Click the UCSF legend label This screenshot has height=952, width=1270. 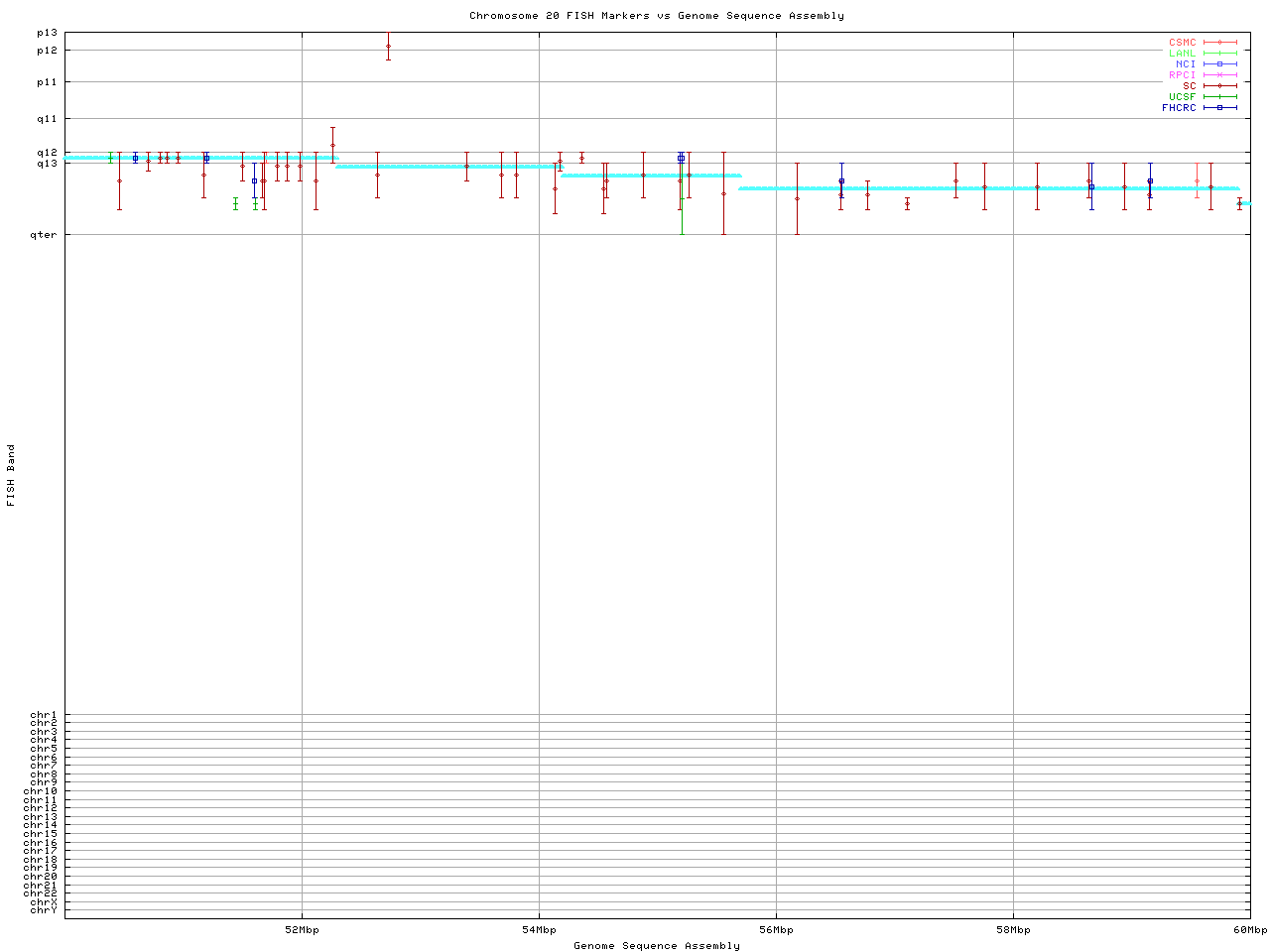coord(1183,97)
